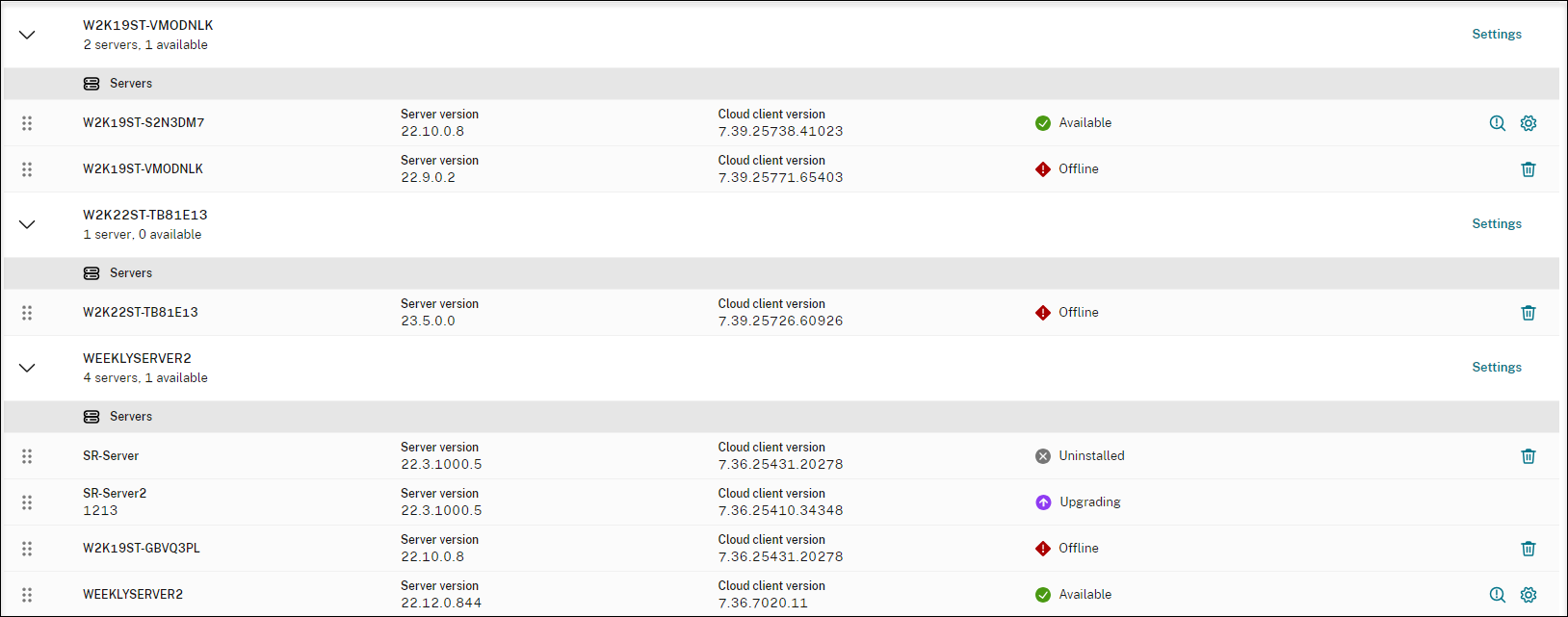Collapse the W2K19ST-VMODNLK site group
1568x617 pixels.
click(x=27, y=35)
